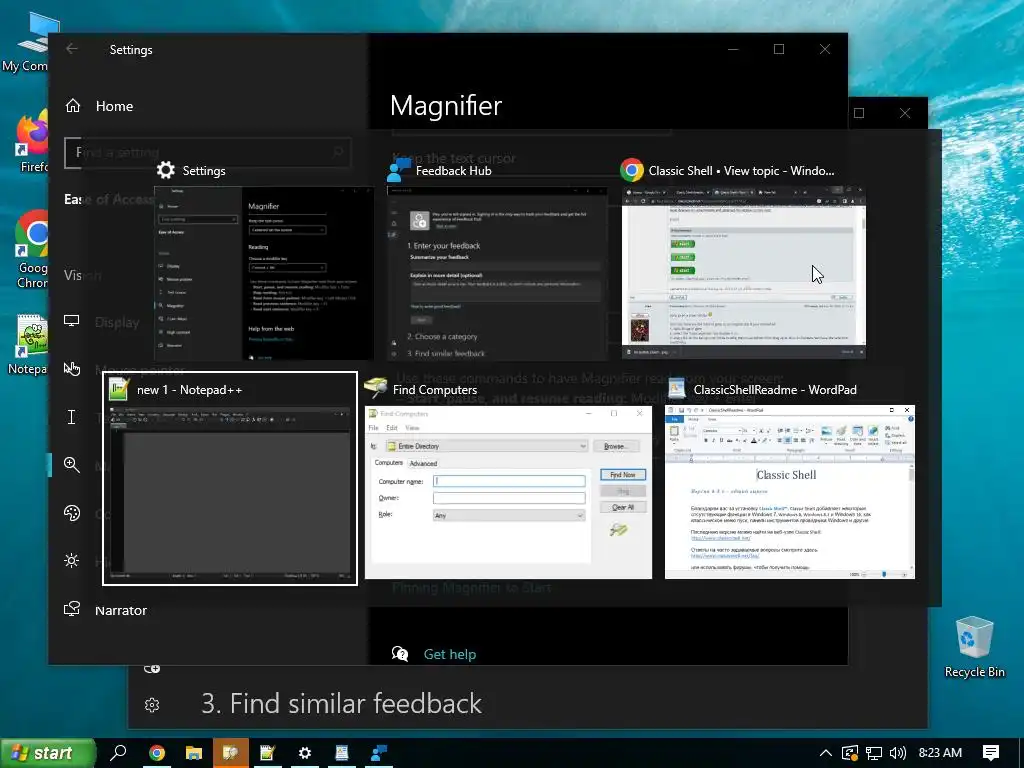Image resolution: width=1024 pixels, height=768 pixels.
Task: Switch to the Feedback Hub window thumbnail
Action: click(x=497, y=273)
